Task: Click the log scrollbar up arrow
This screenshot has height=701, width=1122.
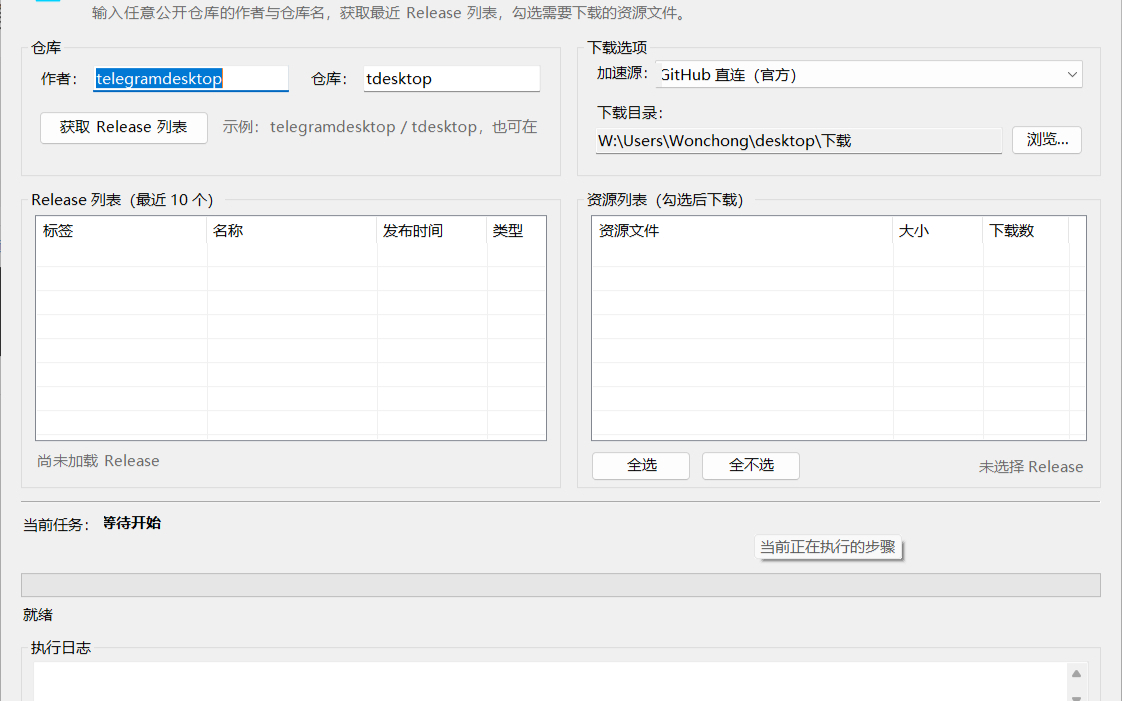Action: point(1076,673)
